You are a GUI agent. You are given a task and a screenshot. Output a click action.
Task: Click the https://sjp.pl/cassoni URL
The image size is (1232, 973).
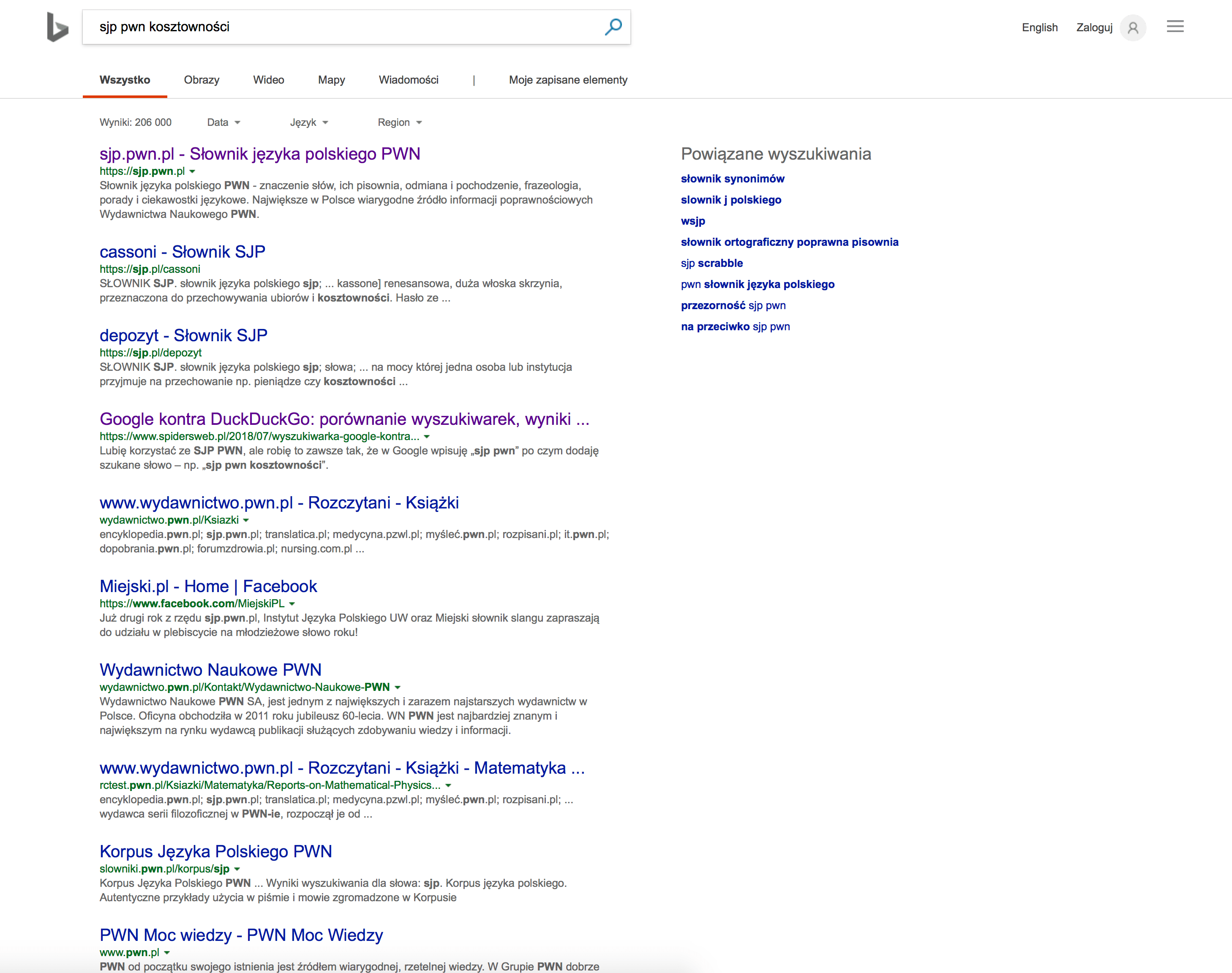click(150, 269)
